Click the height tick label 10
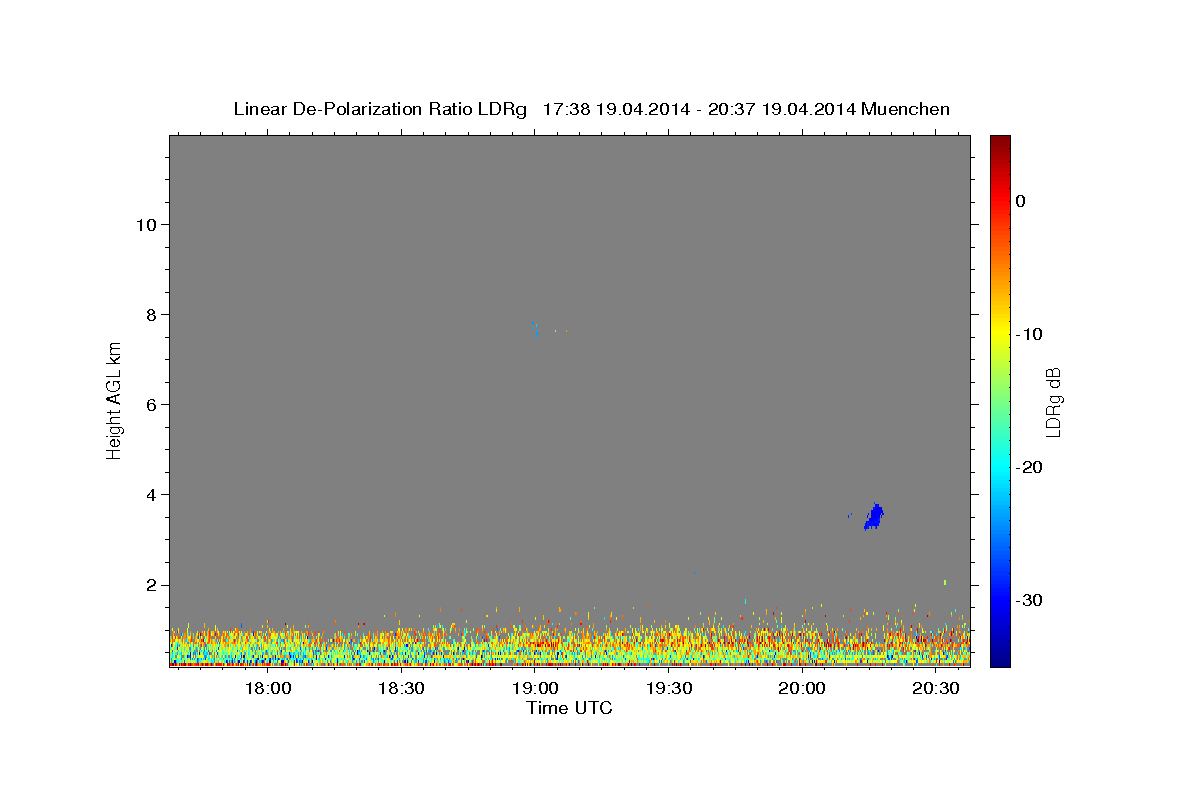 point(148,224)
